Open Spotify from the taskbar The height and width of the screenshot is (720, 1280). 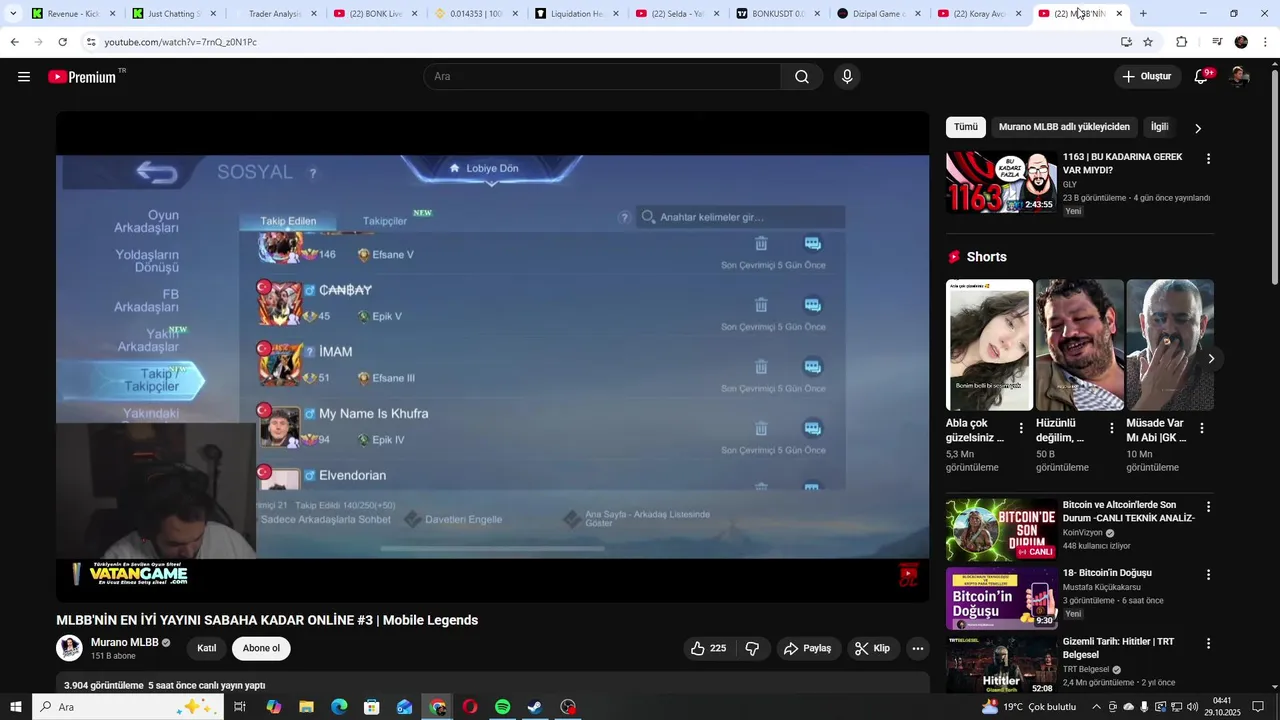tap(503, 707)
